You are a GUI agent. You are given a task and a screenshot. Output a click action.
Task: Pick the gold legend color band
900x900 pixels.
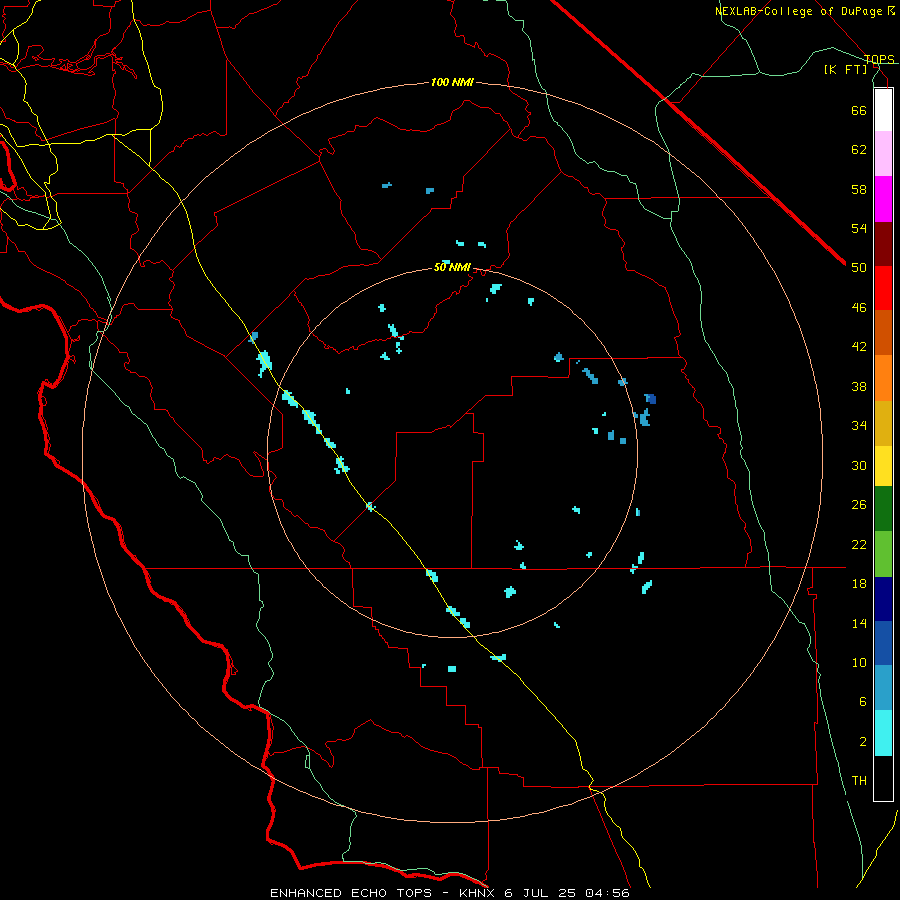pos(883,423)
